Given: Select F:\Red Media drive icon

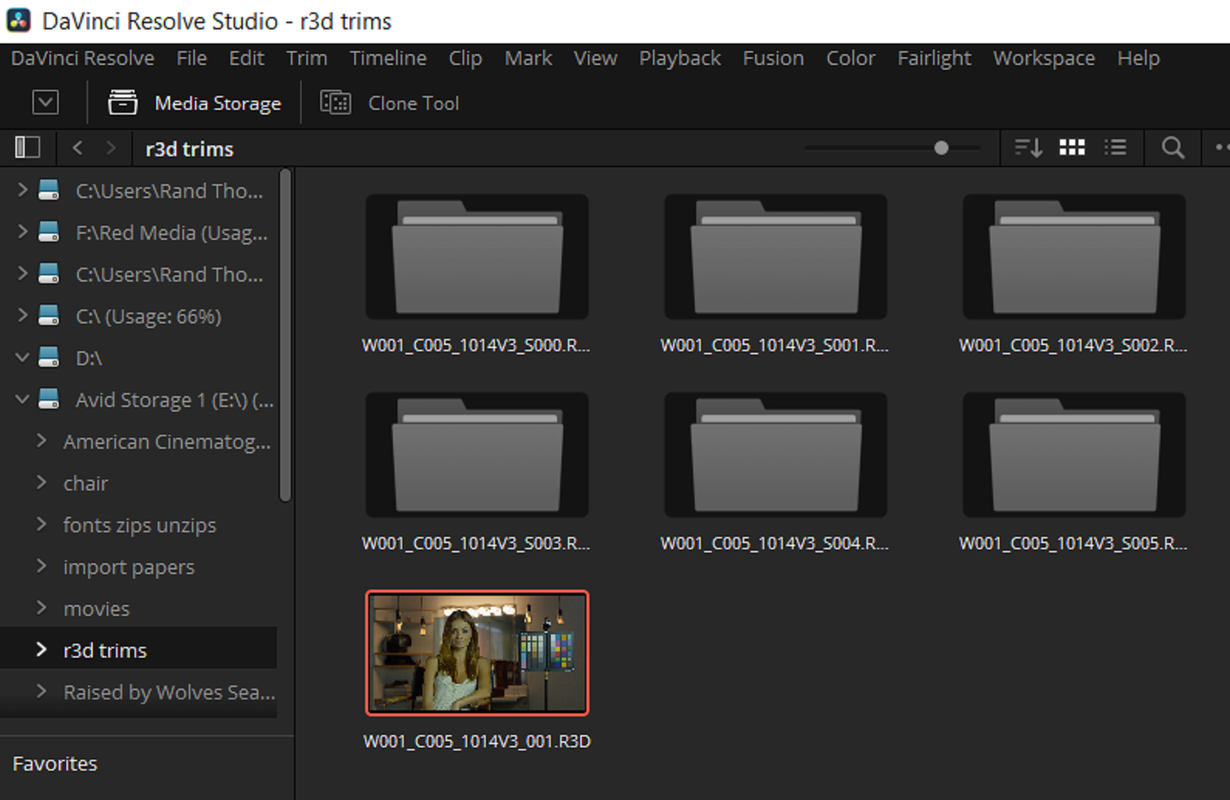Looking at the screenshot, I should pyautogui.click(x=49, y=232).
